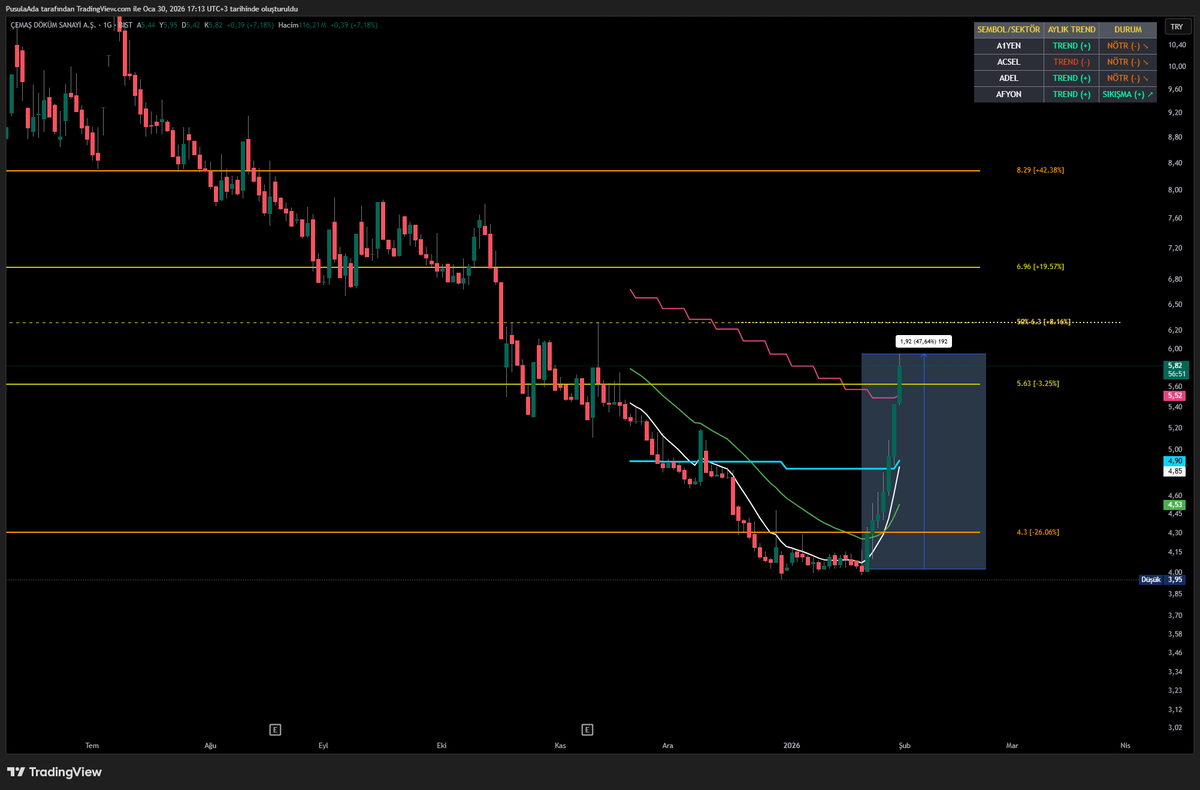Click the Düşük 3,95 low price label
Screen dimensions: 1200x790
click(1162, 579)
